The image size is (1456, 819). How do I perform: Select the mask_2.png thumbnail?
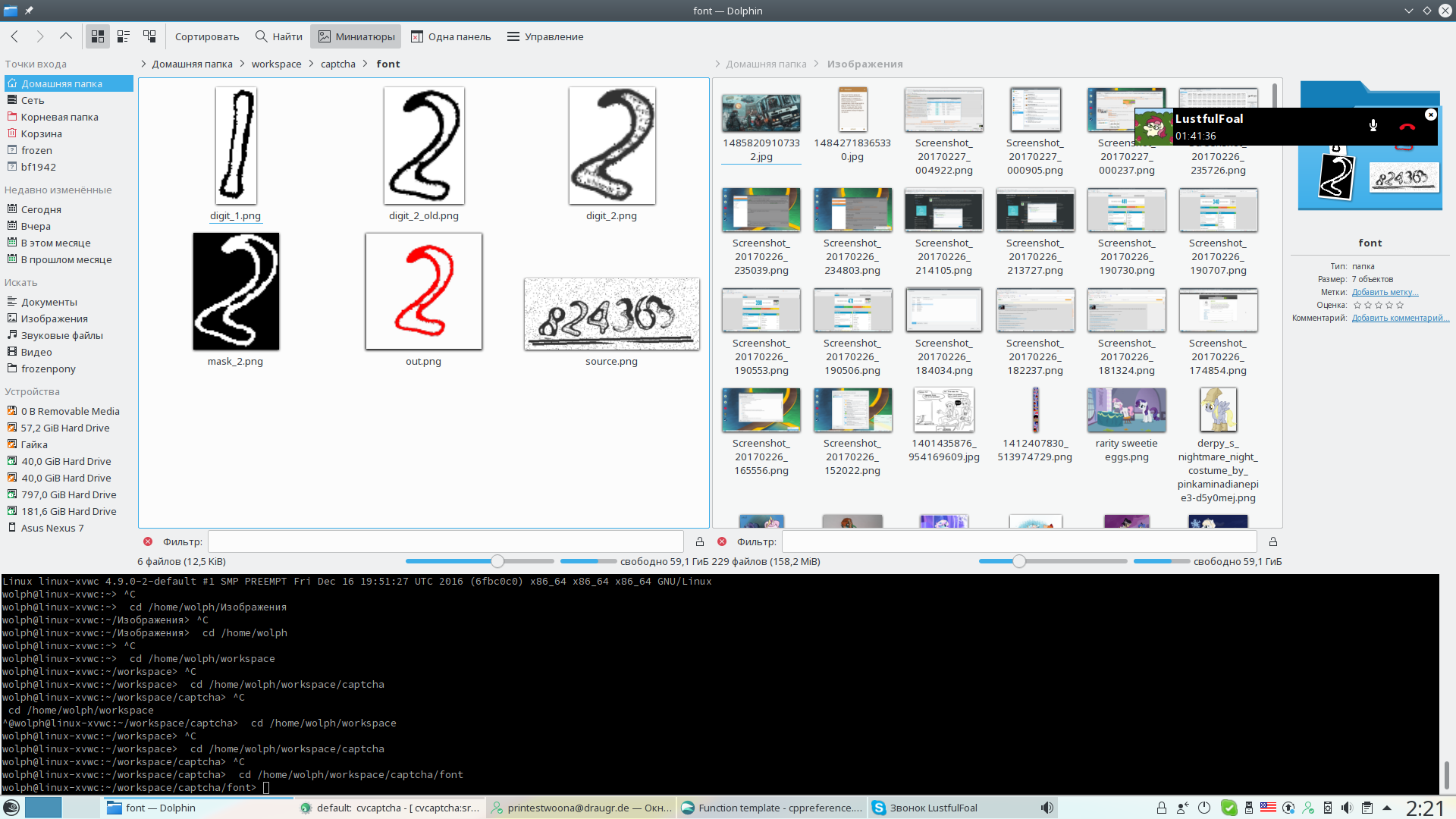coord(236,291)
